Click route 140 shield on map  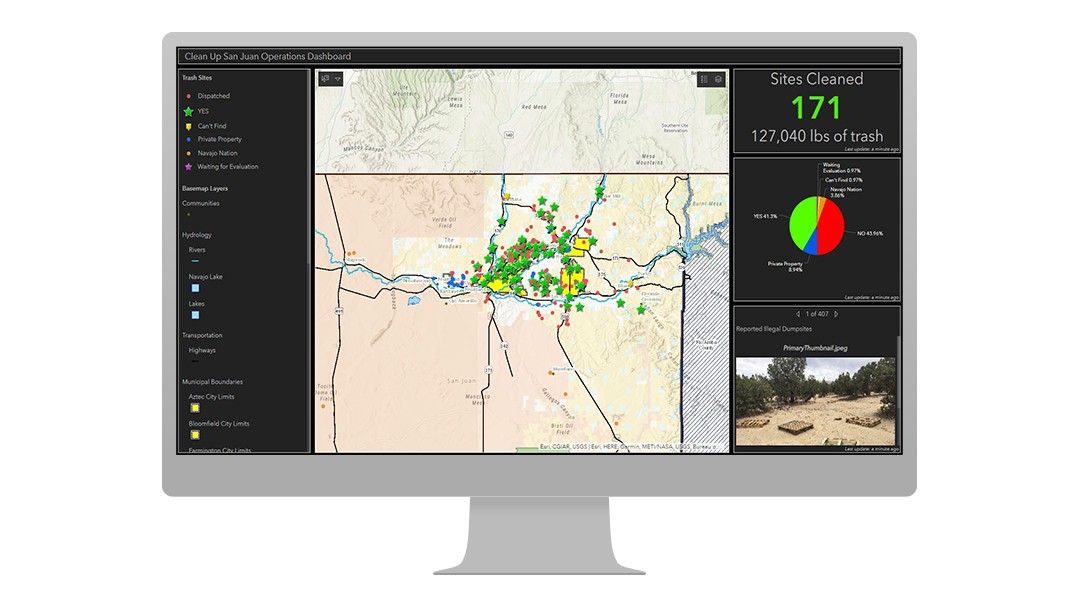click(509, 135)
